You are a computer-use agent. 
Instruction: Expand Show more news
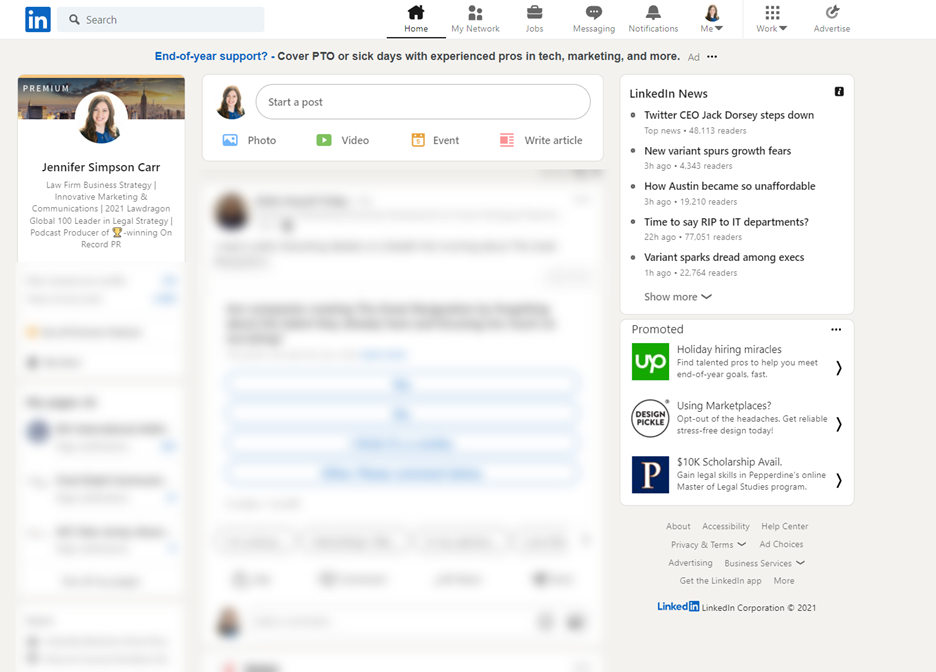tap(678, 297)
